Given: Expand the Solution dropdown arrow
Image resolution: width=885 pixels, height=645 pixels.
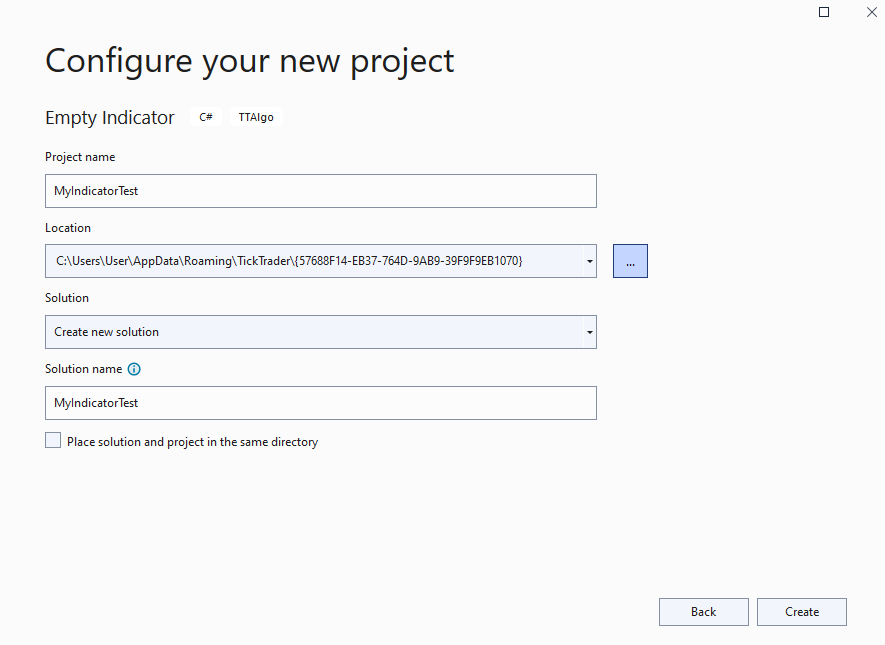Looking at the screenshot, I should click(x=589, y=332).
